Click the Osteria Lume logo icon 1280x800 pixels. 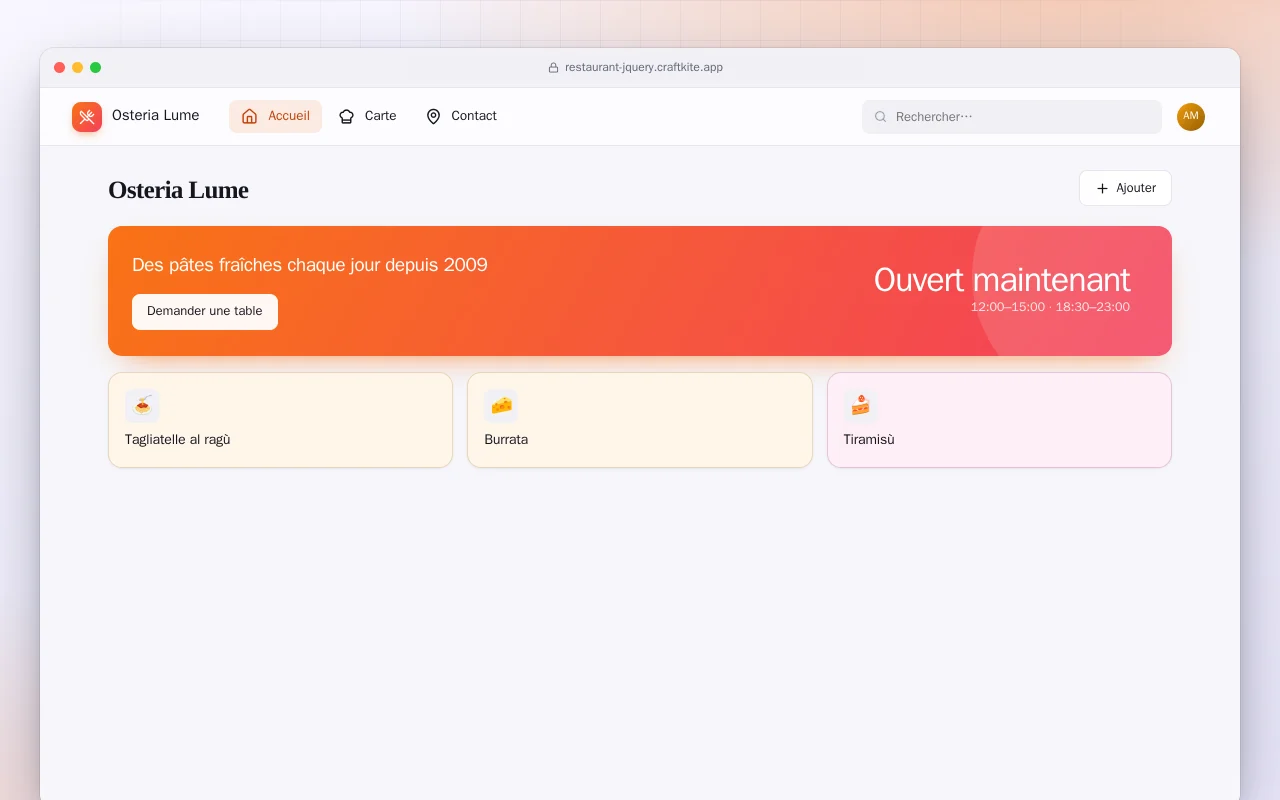(87, 117)
